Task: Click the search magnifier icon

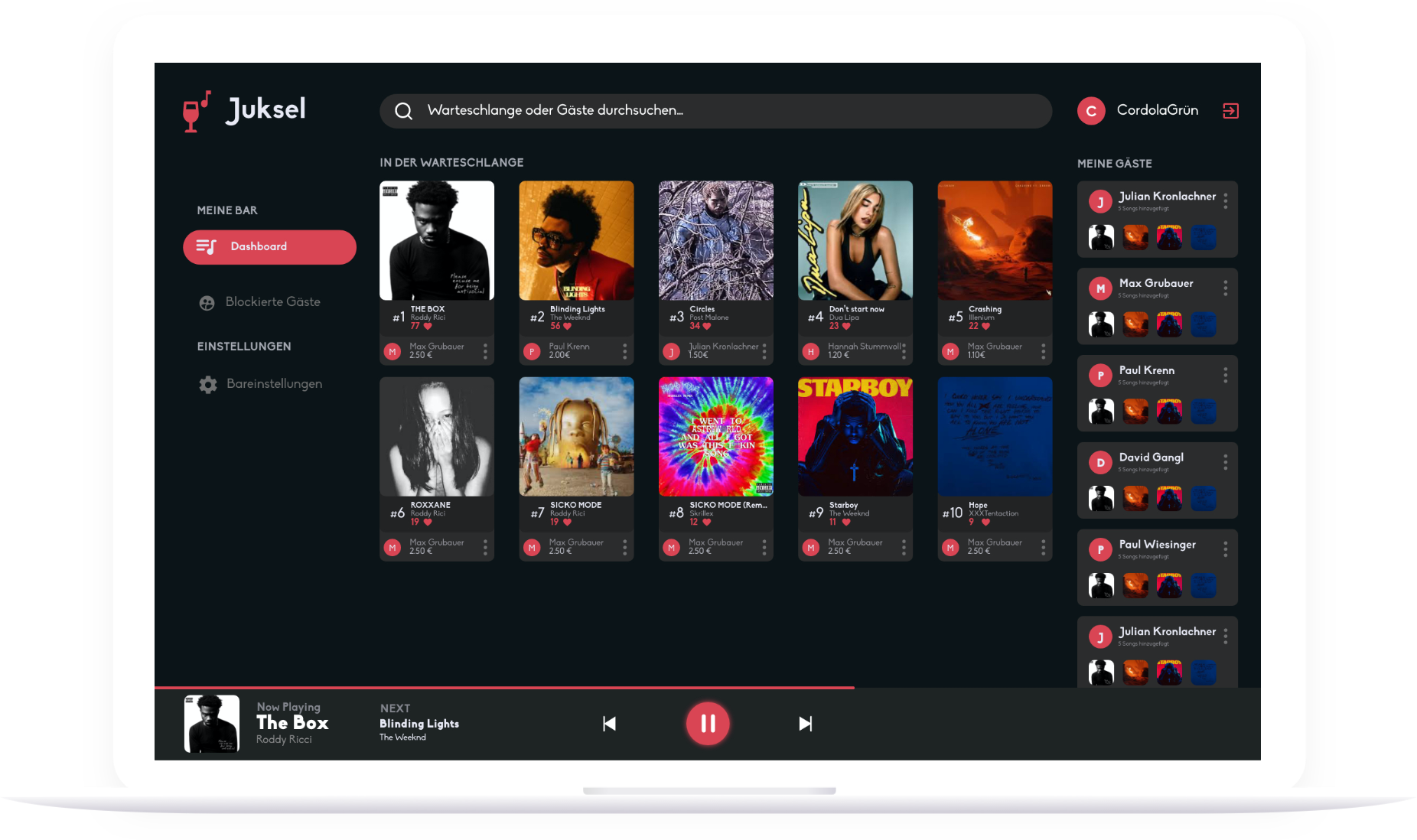Action: point(403,111)
